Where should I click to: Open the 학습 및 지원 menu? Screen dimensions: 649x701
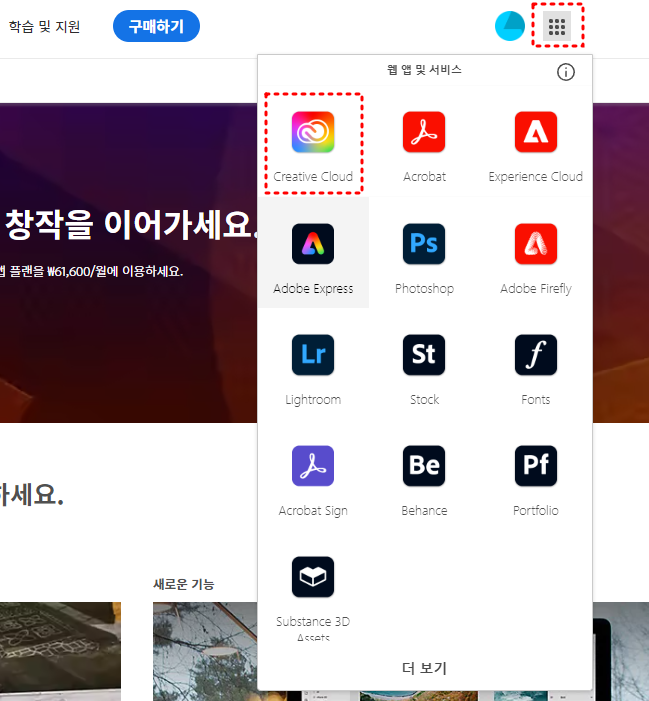tap(44, 27)
